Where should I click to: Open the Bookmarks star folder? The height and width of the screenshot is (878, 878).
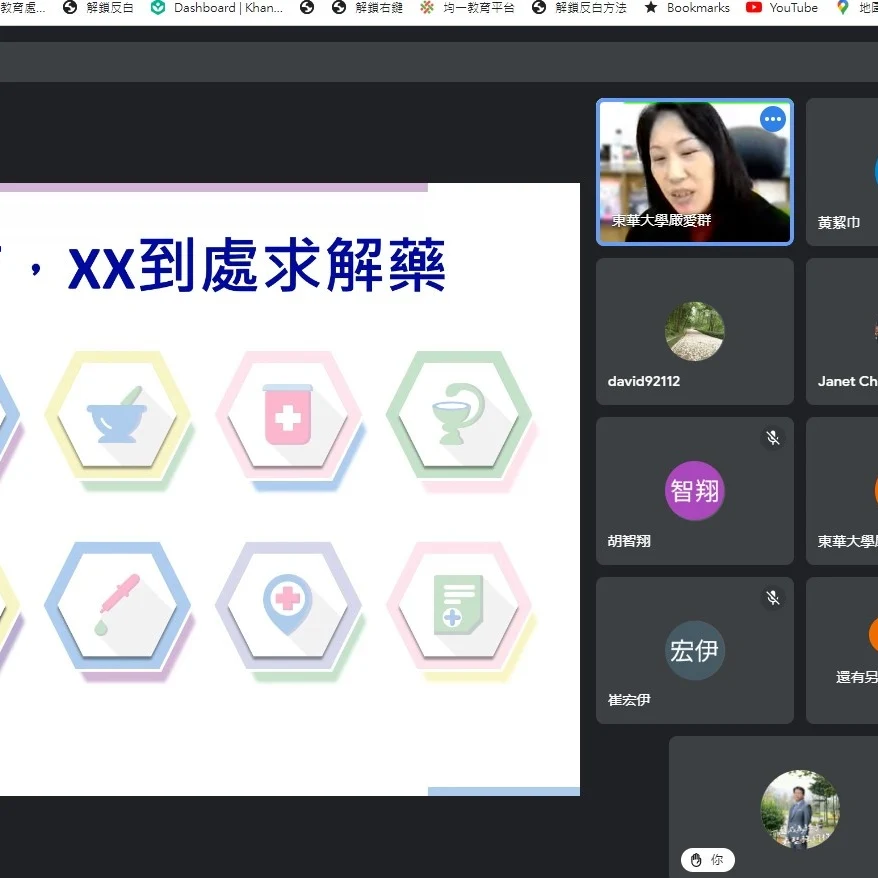[x=687, y=8]
